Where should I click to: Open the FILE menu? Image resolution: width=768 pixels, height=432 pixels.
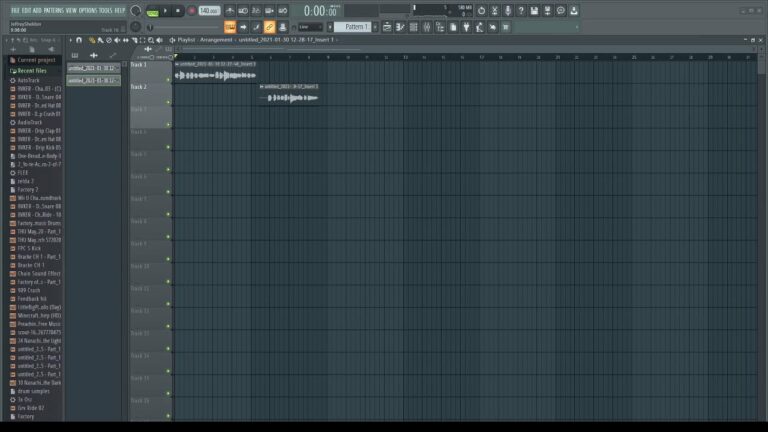pyautogui.click(x=15, y=10)
